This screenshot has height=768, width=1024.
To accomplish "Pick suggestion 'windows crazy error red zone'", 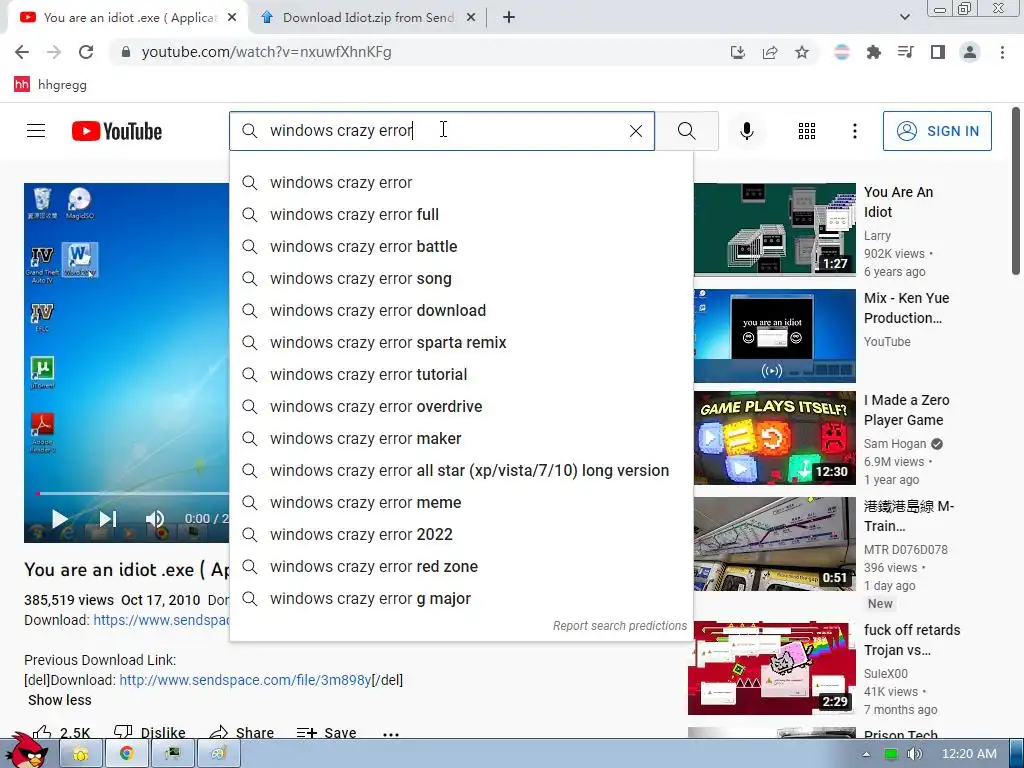I will (x=461, y=567).
